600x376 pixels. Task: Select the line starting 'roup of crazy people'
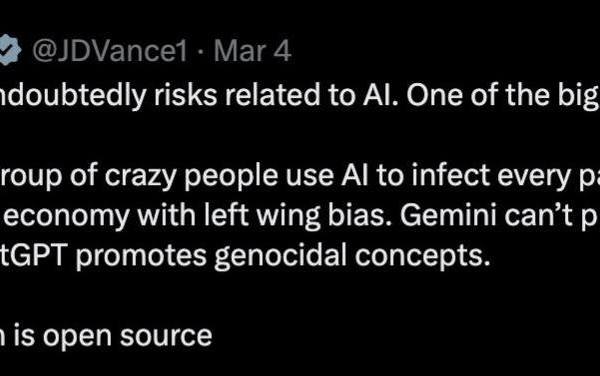(300, 176)
